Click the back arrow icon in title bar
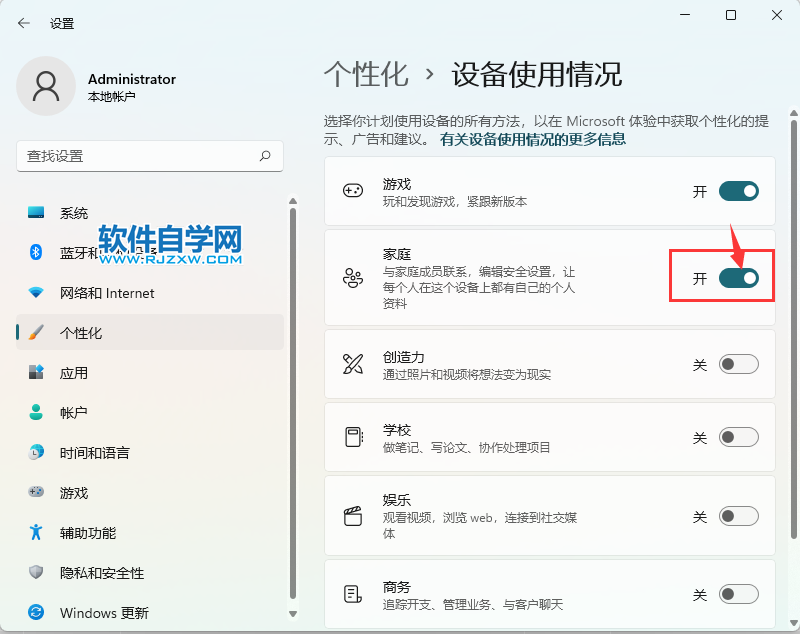 coord(24,23)
